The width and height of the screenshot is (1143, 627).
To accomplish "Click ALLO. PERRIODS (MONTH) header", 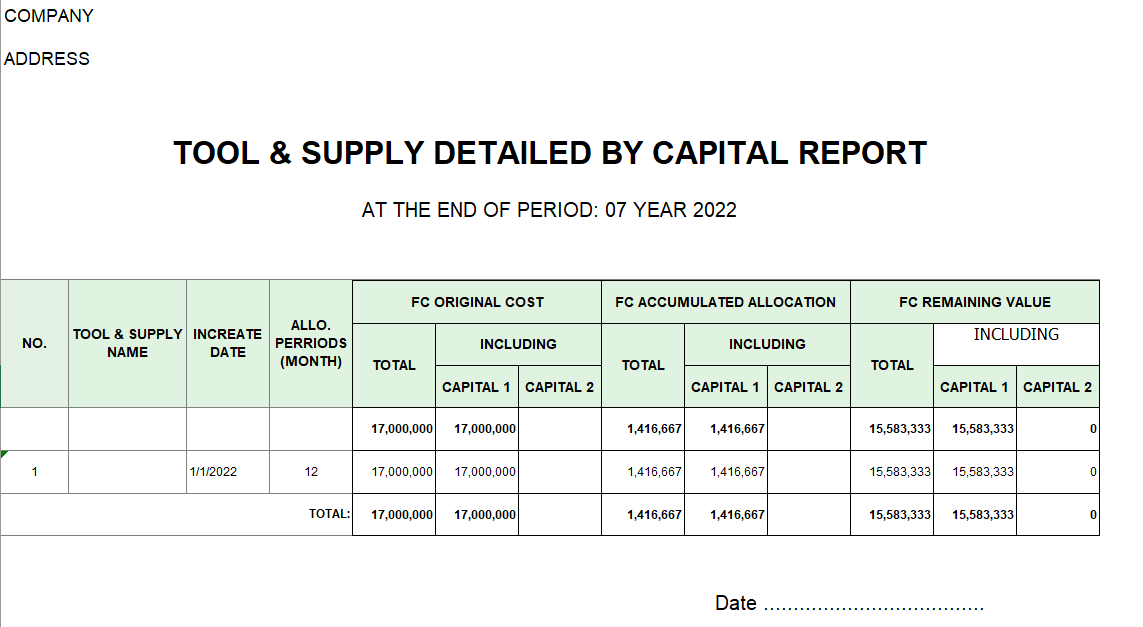I will point(311,343).
